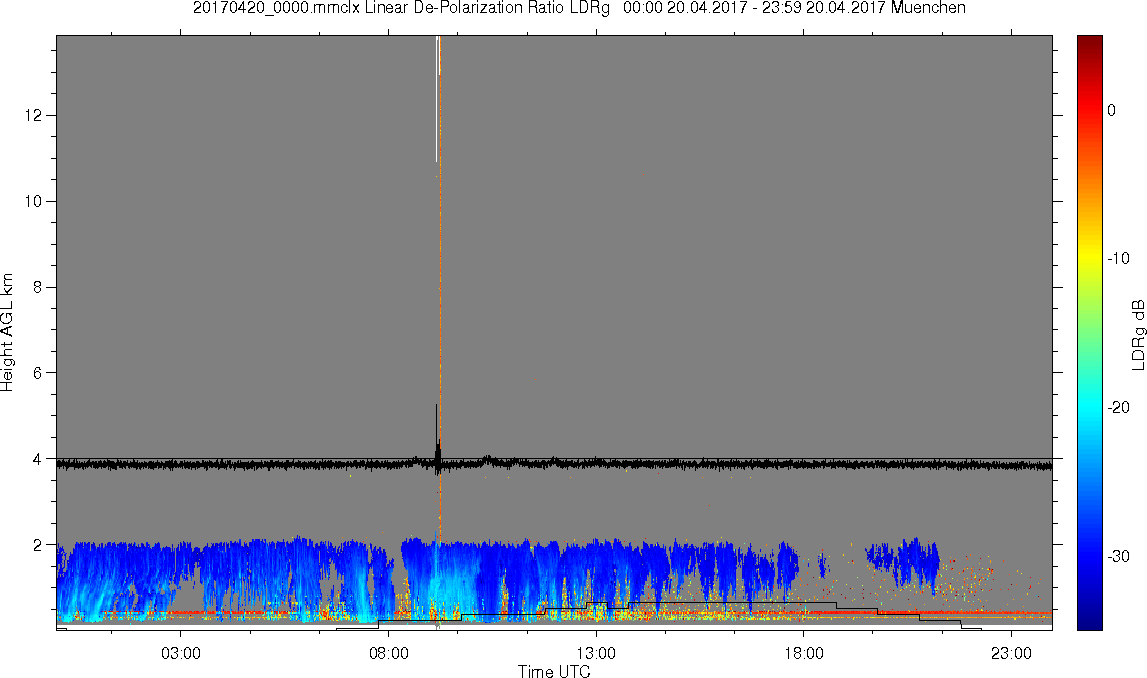This screenshot has height=678, width=1147.
Task: Click the height tick label 6
Action: point(38,373)
